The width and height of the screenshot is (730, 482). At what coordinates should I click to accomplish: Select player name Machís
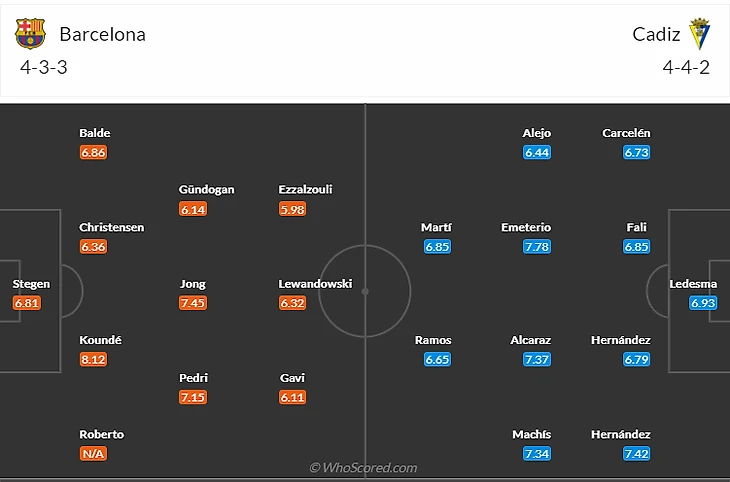(x=531, y=434)
